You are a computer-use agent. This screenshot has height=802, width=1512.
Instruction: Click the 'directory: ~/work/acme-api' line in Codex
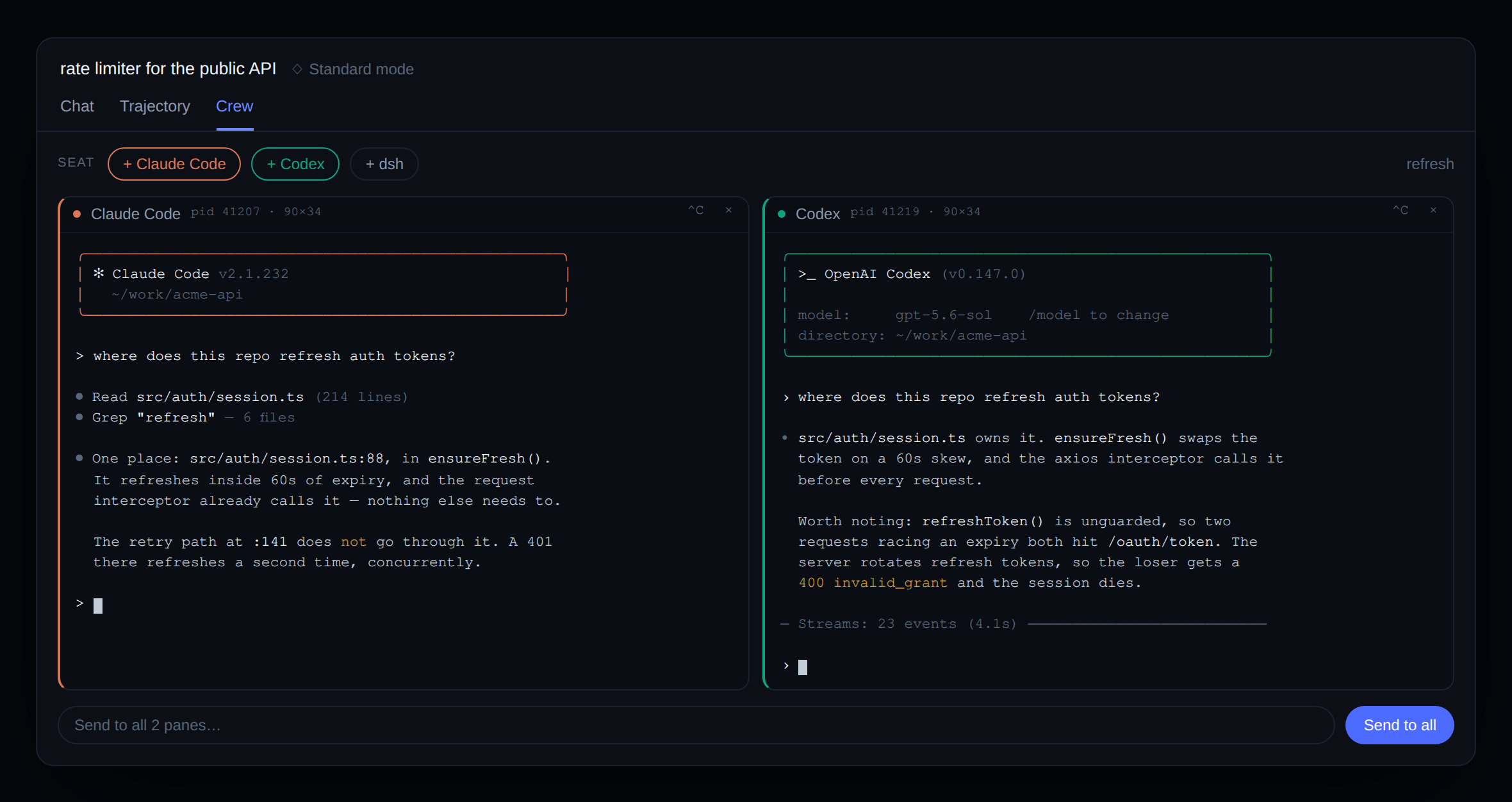pos(912,336)
